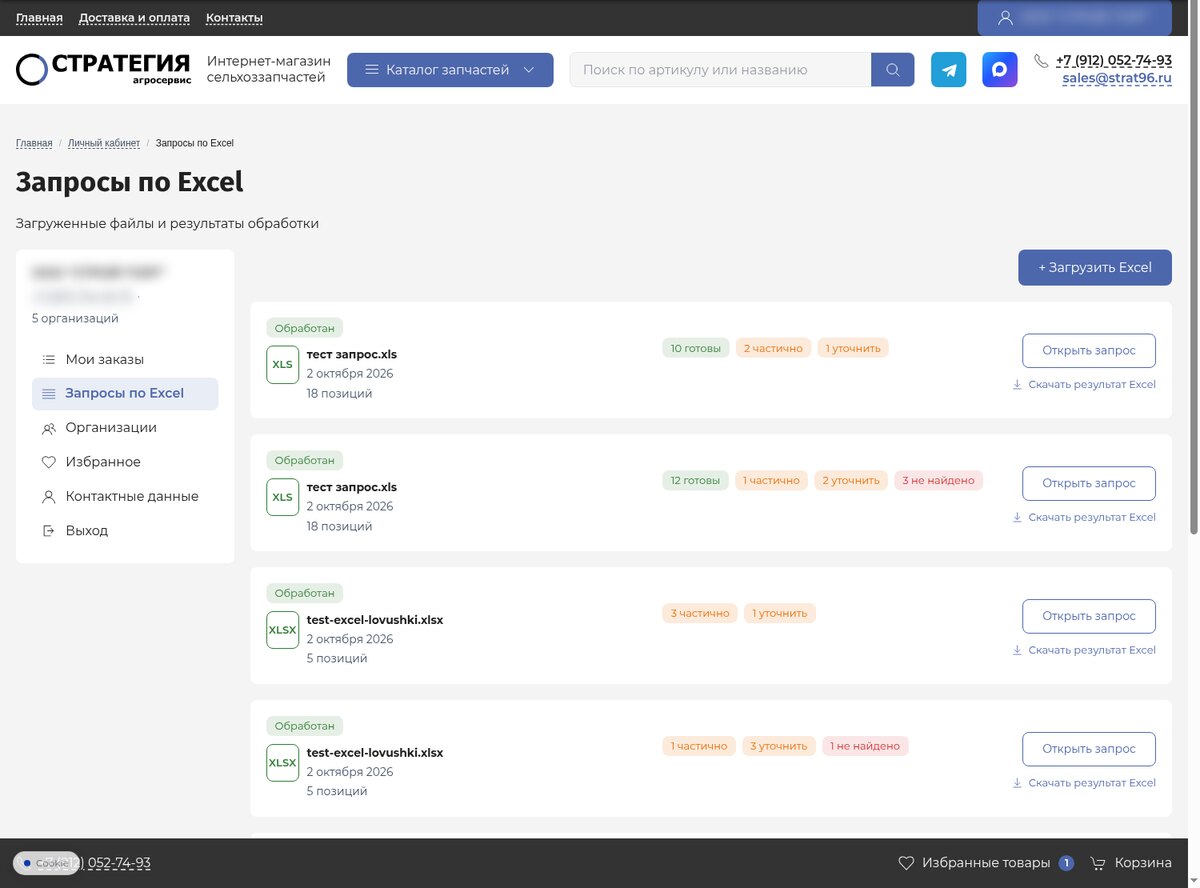
Task: Click the 2 частично status badge
Action: point(772,348)
